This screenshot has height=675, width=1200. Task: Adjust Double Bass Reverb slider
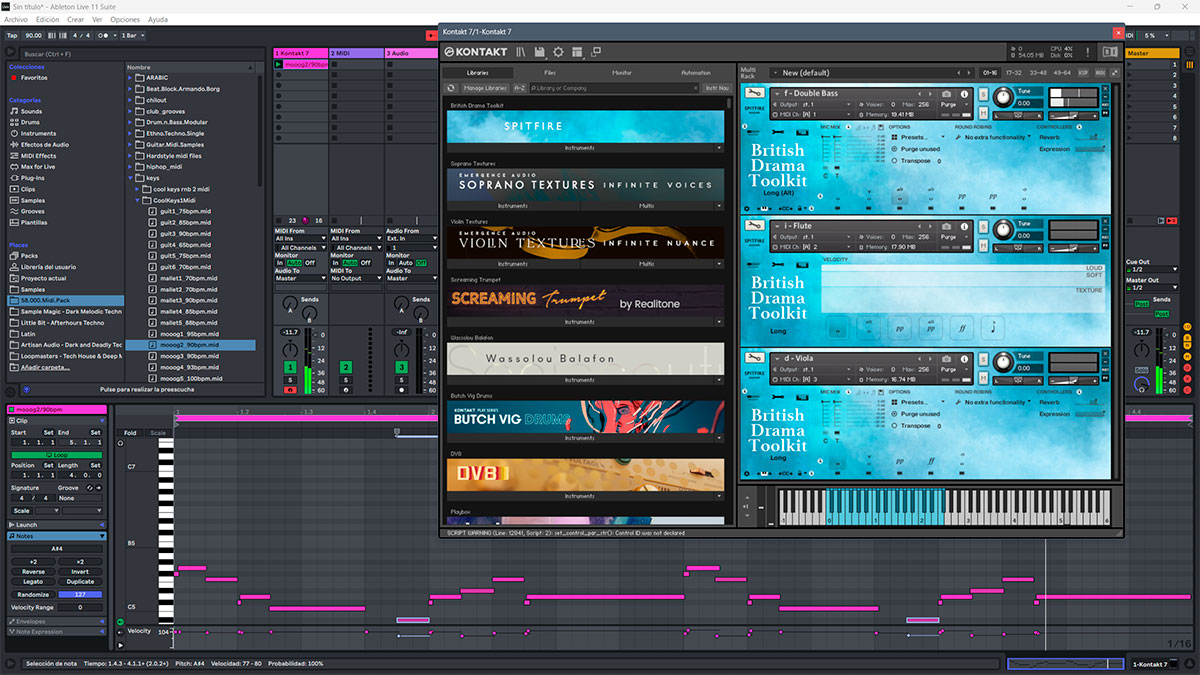tap(1090, 137)
